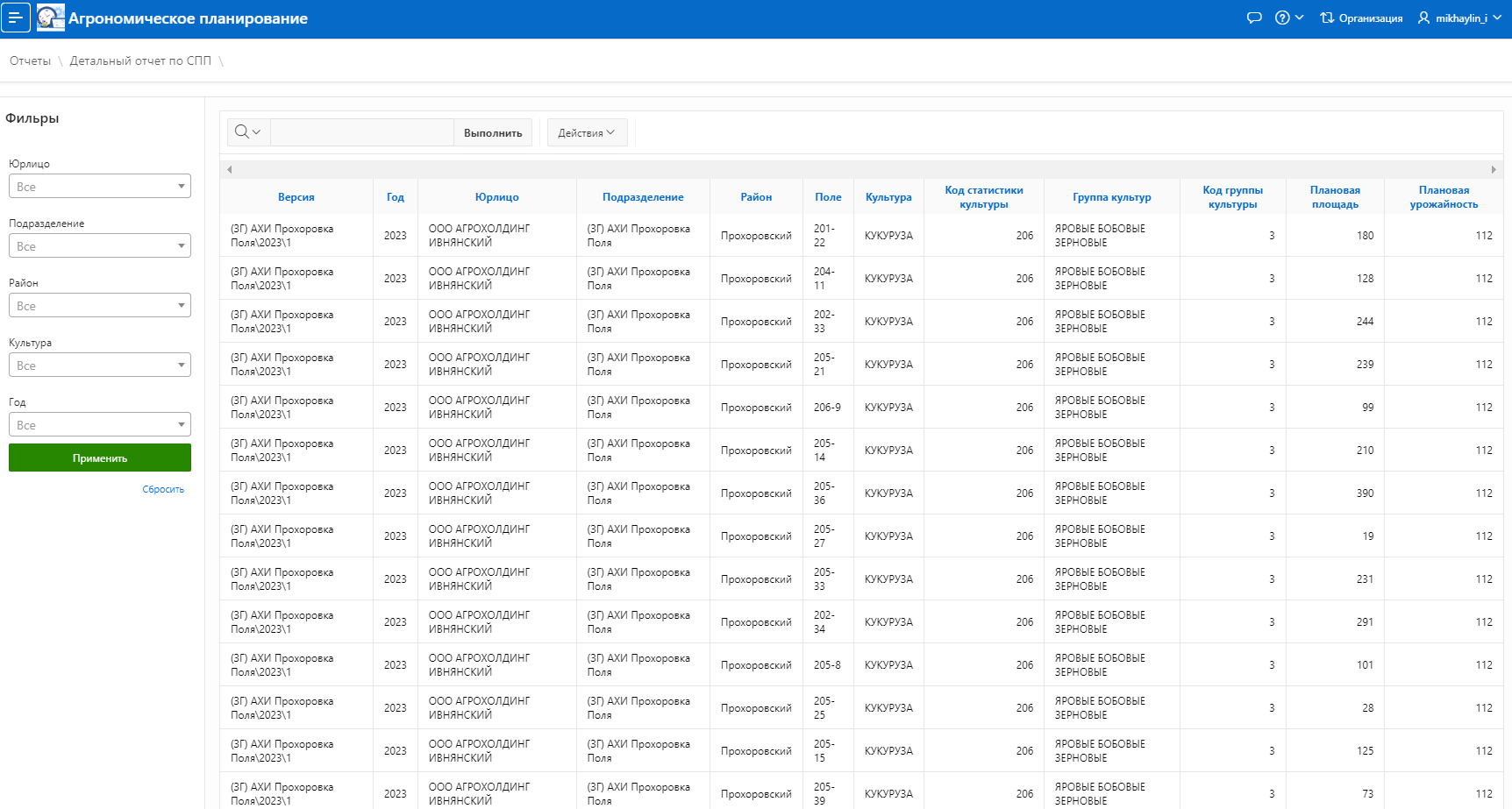
Task: Sort by the Плановая площадь column header
Action: pyautogui.click(x=1335, y=197)
